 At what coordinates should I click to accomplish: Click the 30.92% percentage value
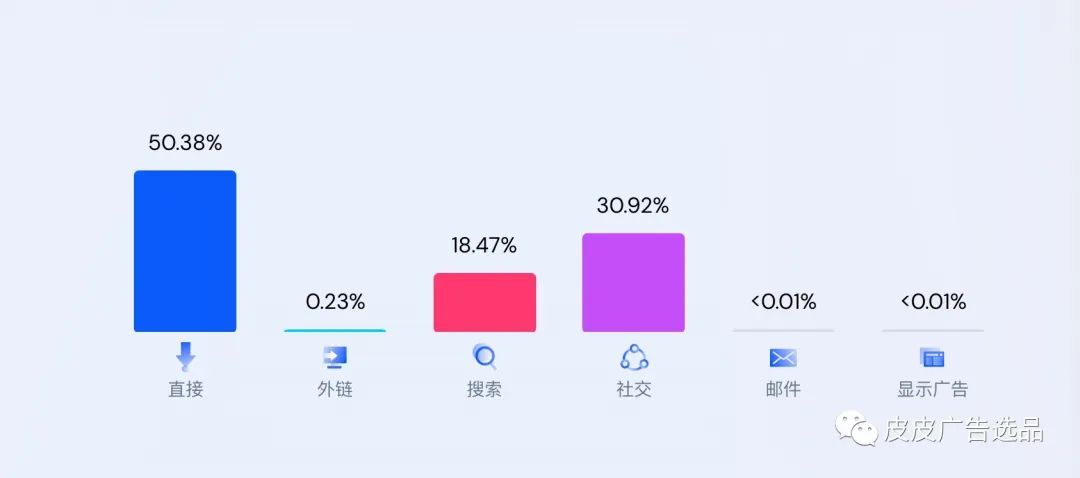(x=633, y=206)
